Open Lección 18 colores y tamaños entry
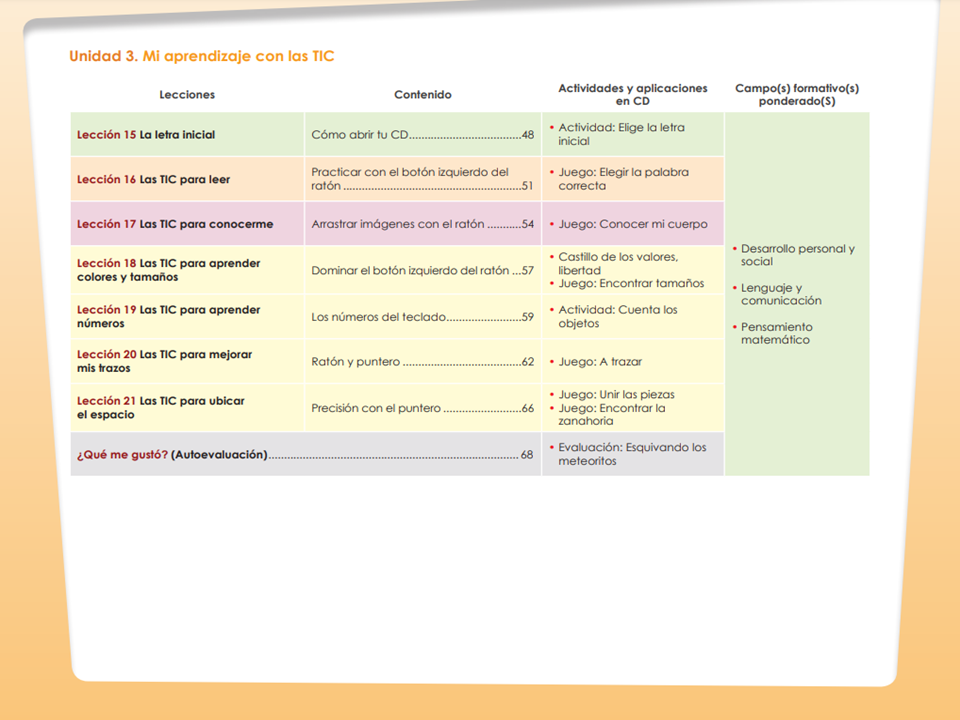The height and width of the screenshot is (720, 960). click(x=168, y=270)
